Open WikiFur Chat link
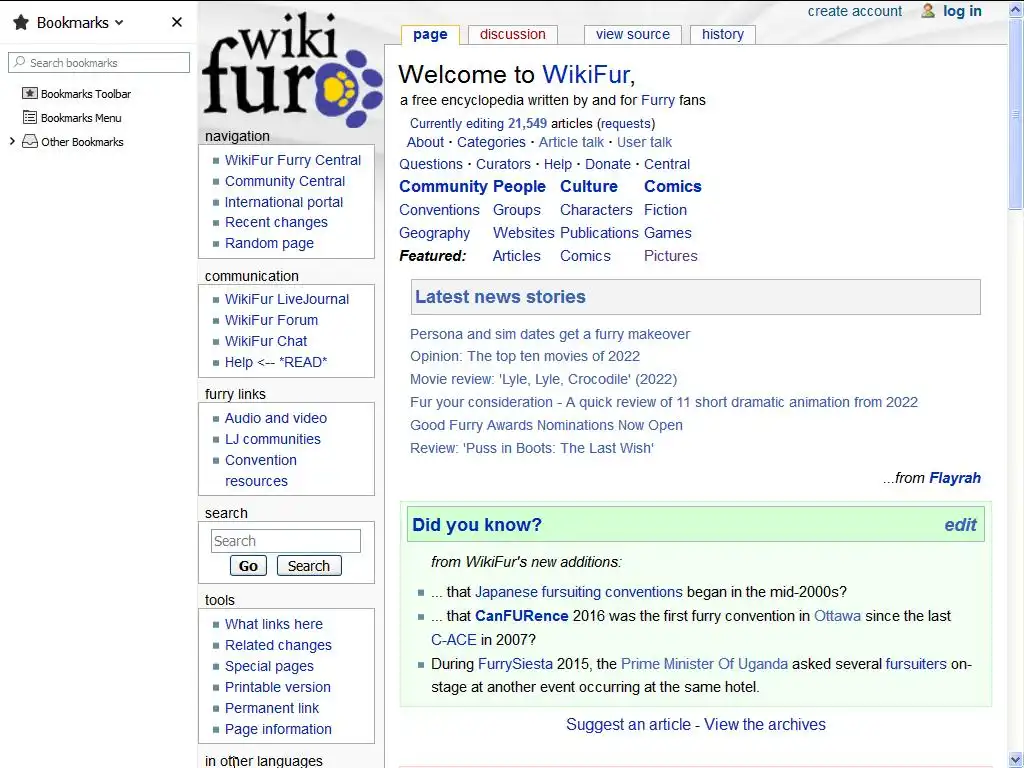1024x768 pixels. point(266,341)
